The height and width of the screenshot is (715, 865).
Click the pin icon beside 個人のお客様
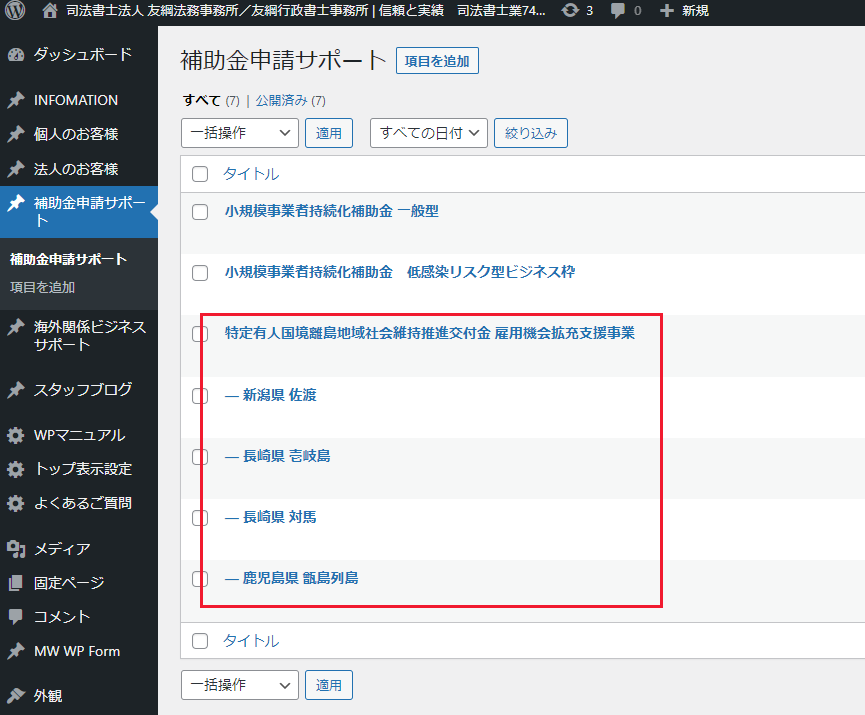(x=16, y=134)
